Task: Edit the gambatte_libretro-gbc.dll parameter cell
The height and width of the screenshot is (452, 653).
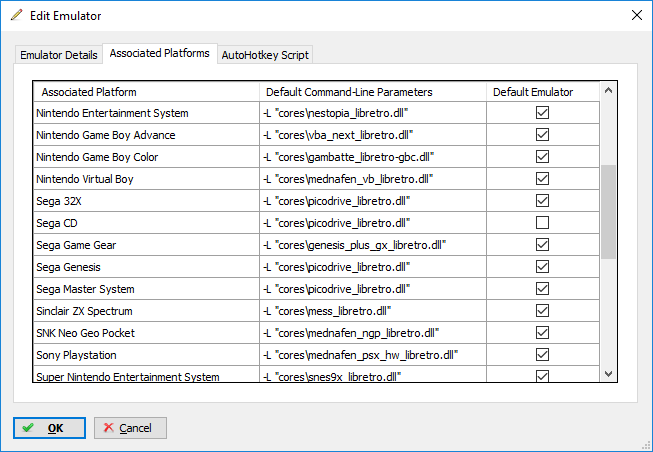Action: coord(373,157)
